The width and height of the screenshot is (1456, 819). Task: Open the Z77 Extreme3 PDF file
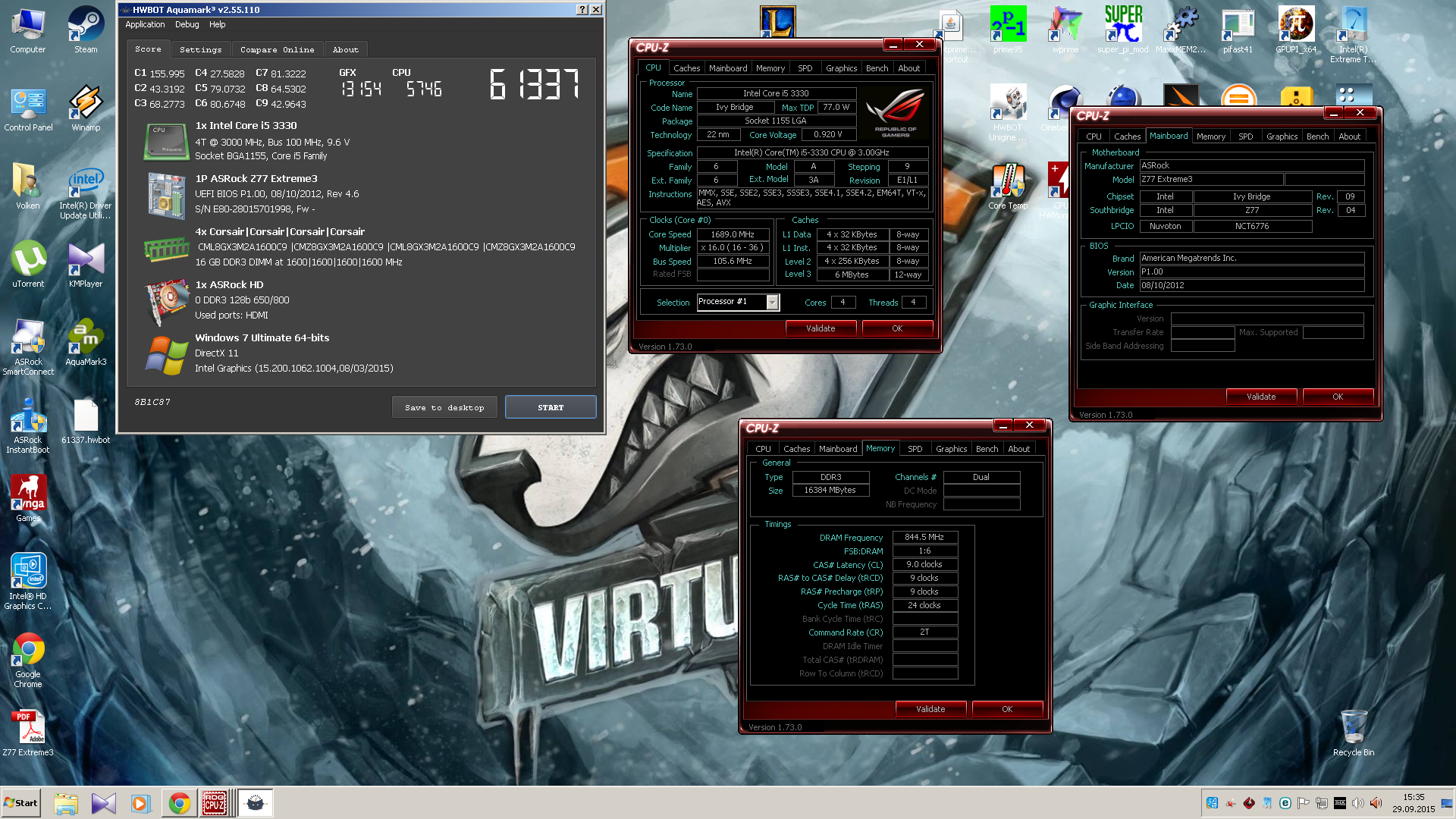tap(28, 733)
